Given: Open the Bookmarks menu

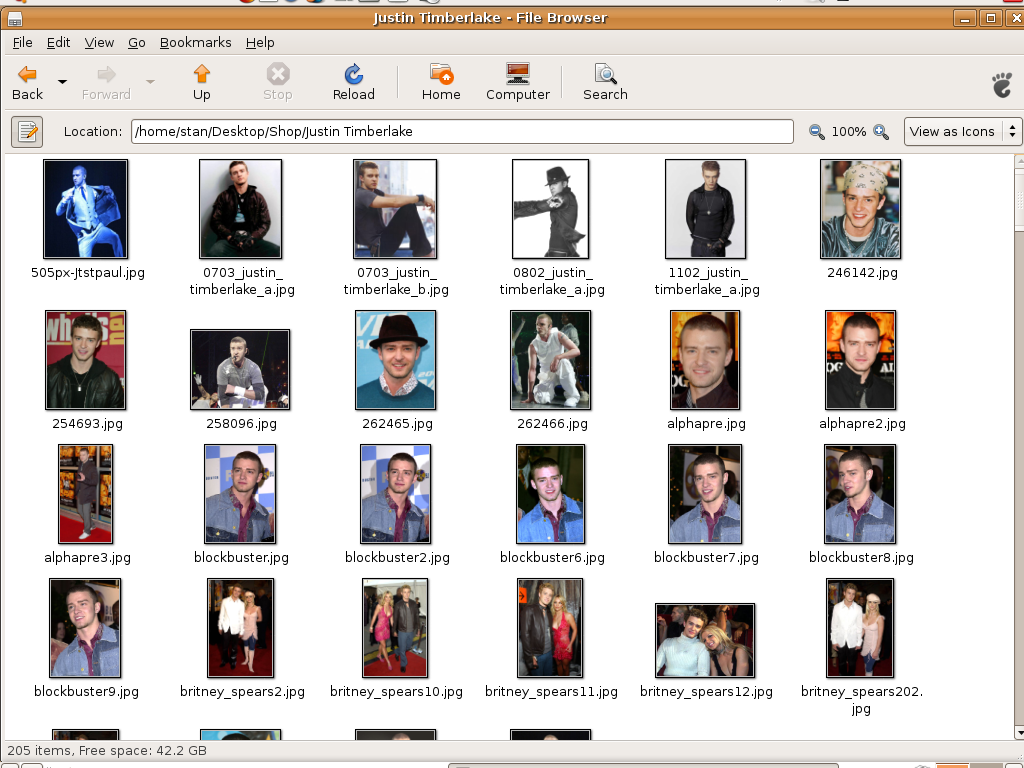Looking at the screenshot, I should [x=195, y=43].
